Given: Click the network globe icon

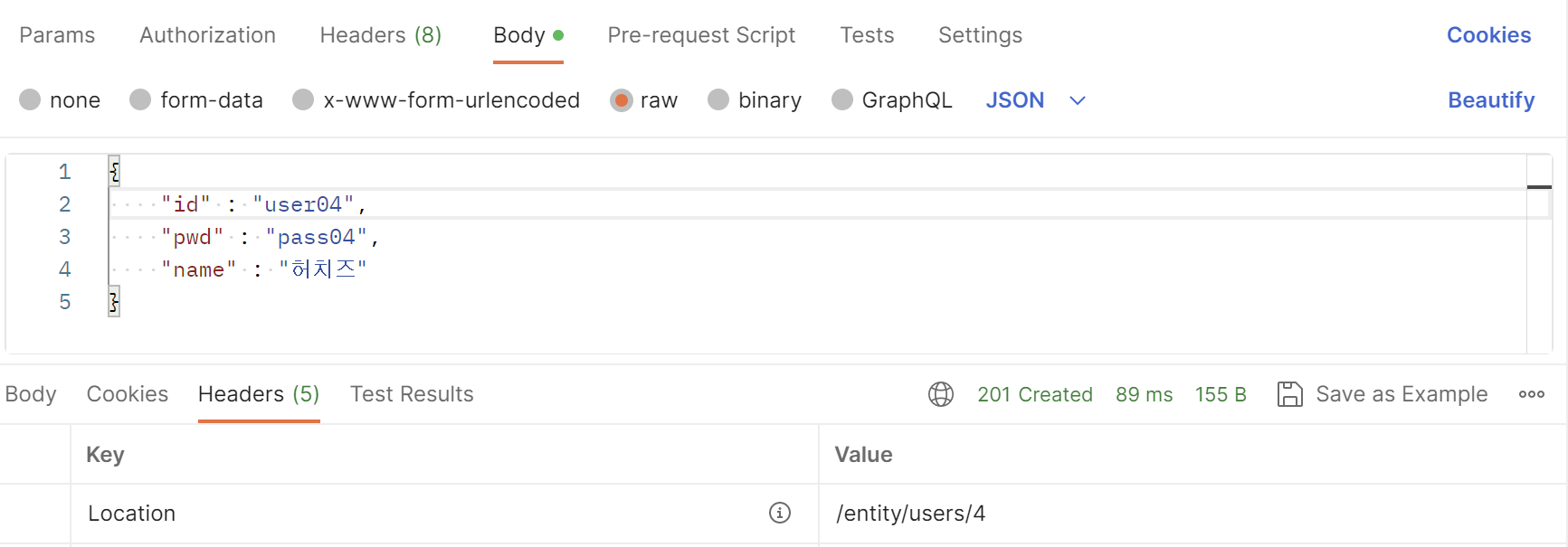Looking at the screenshot, I should pyautogui.click(x=941, y=394).
